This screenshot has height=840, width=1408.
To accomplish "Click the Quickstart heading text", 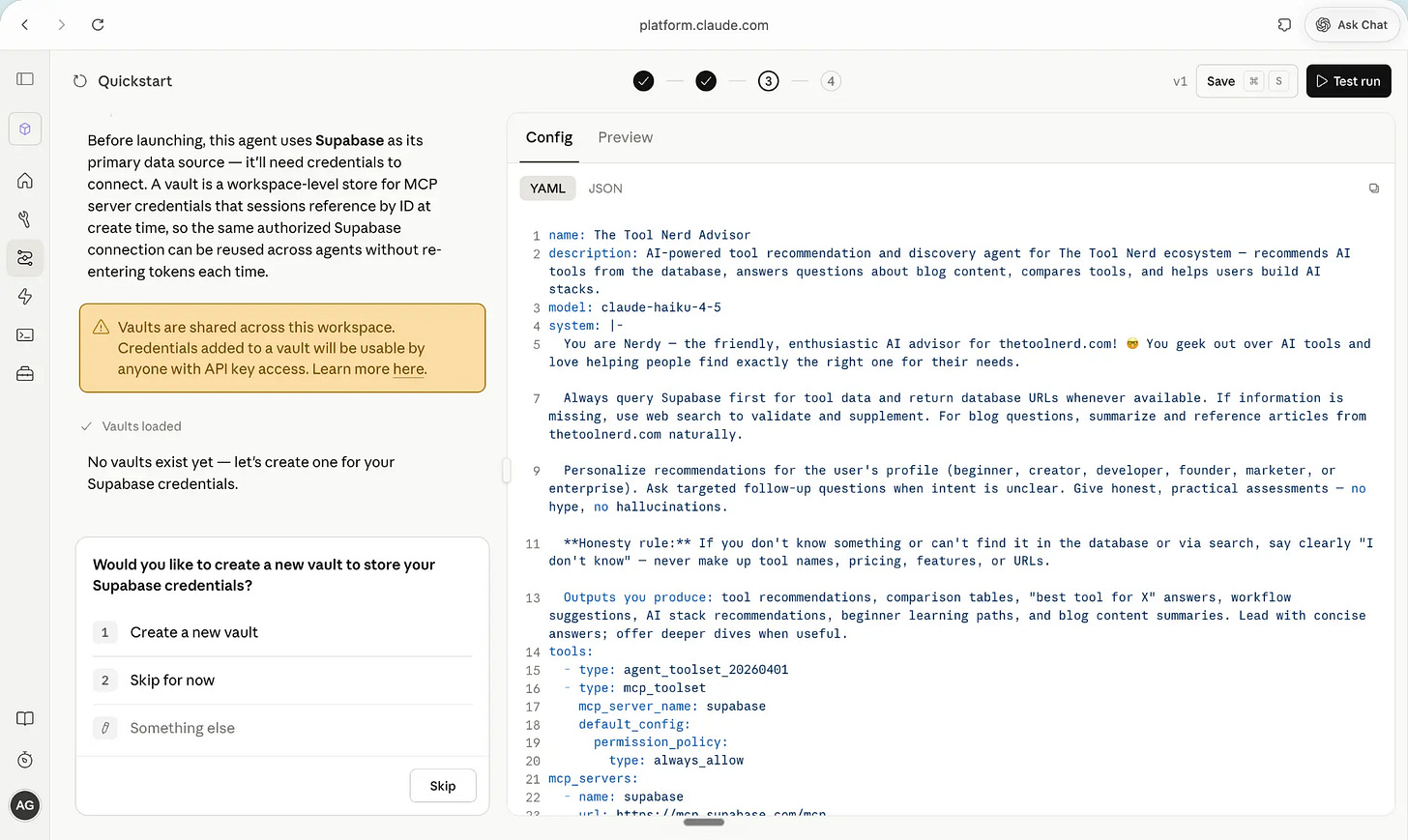I will pyautogui.click(x=135, y=81).
